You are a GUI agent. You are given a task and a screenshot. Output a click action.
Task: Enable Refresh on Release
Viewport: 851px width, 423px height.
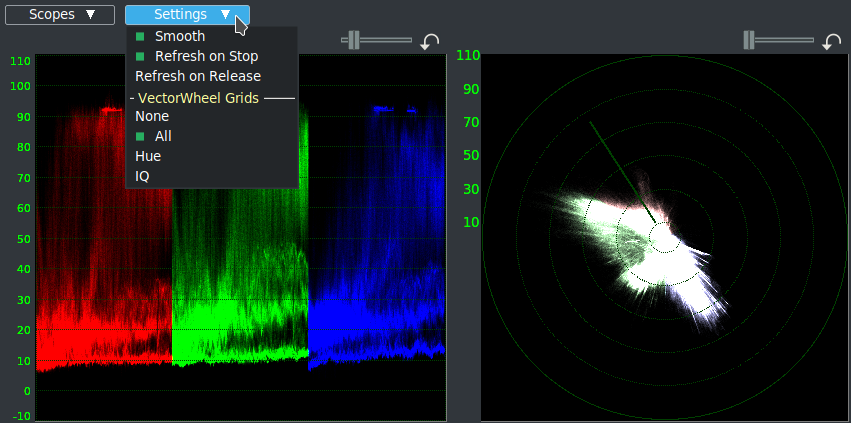[x=198, y=76]
